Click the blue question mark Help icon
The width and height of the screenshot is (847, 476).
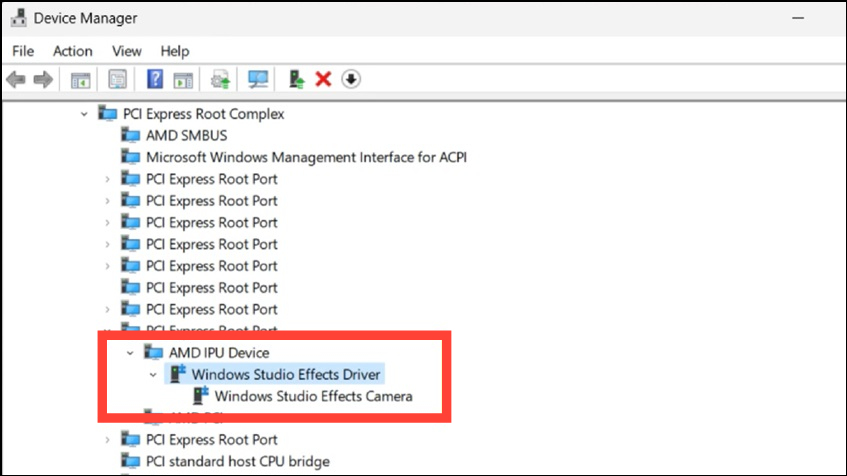coord(155,79)
